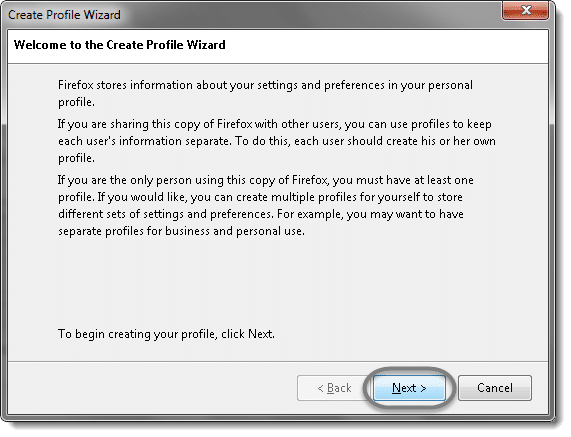The width and height of the screenshot is (571, 437).
Task: Click the bold Welcome heading text
Action: pos(119,45)
